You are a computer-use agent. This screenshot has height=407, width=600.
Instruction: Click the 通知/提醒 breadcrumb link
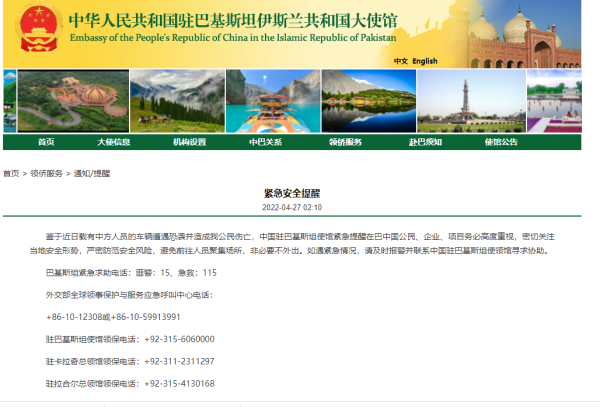click(x=92, y=173)
